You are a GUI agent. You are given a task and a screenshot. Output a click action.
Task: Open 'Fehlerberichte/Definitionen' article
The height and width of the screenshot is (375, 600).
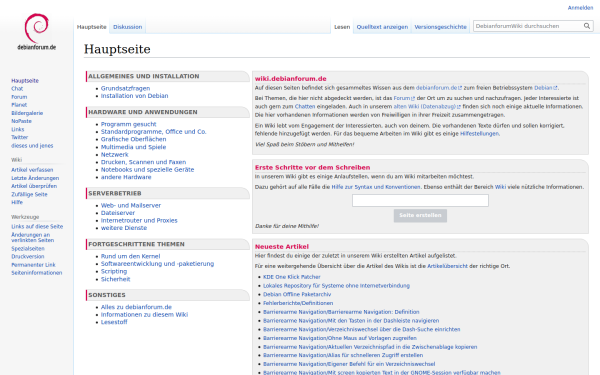click(298, 303)
